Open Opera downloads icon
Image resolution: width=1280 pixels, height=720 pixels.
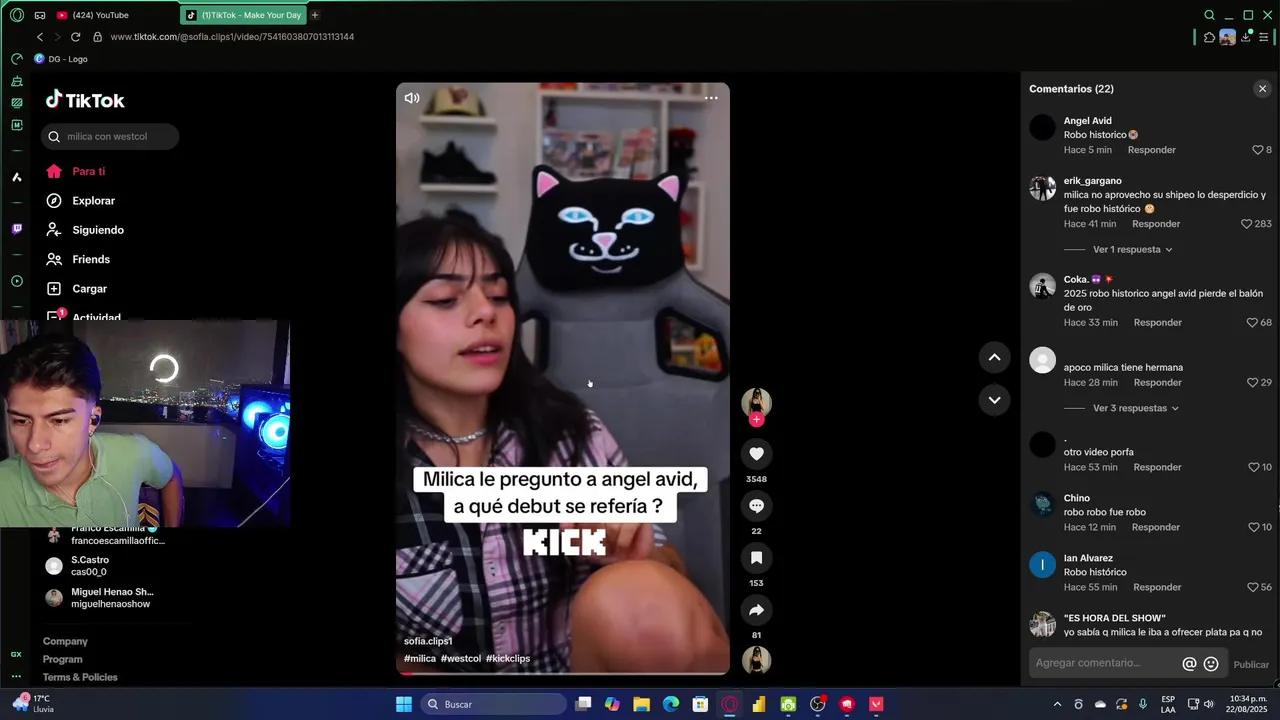click(x=1246, y=37)
